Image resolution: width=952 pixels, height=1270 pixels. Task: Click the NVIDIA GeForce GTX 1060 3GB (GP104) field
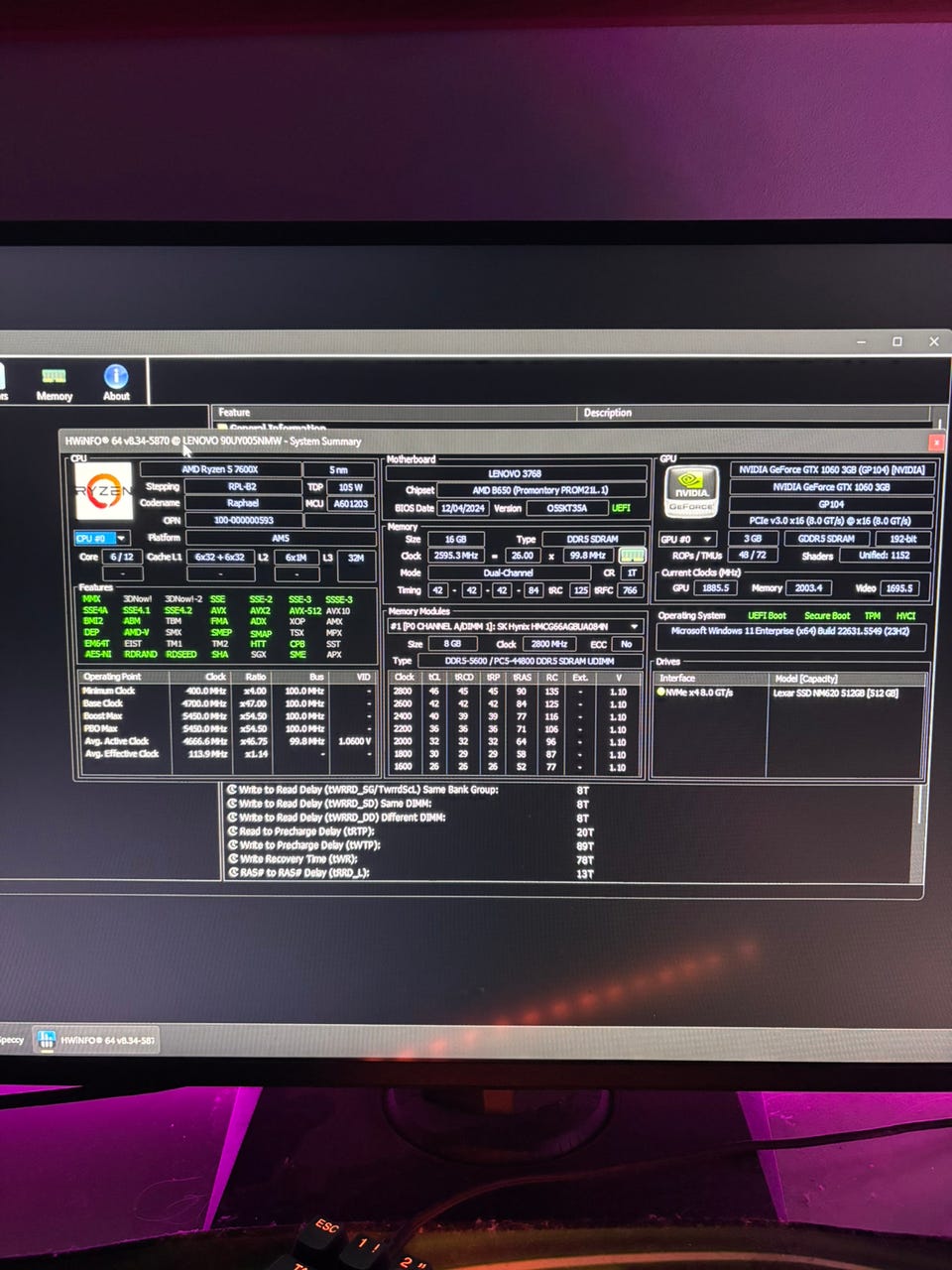point(831,469)
